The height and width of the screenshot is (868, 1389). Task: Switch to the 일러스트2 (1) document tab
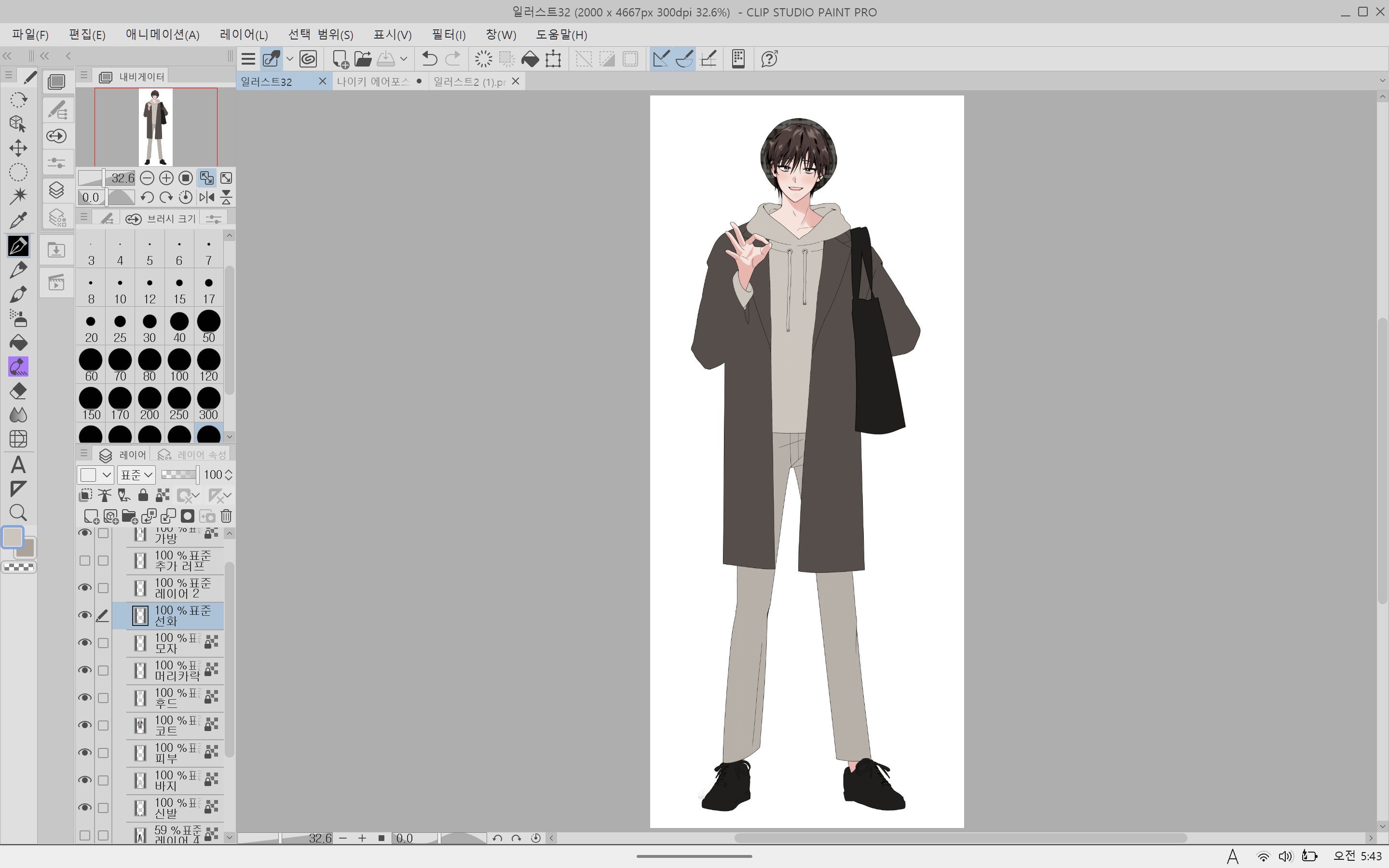pyautogui.click(x=470, y=81)
